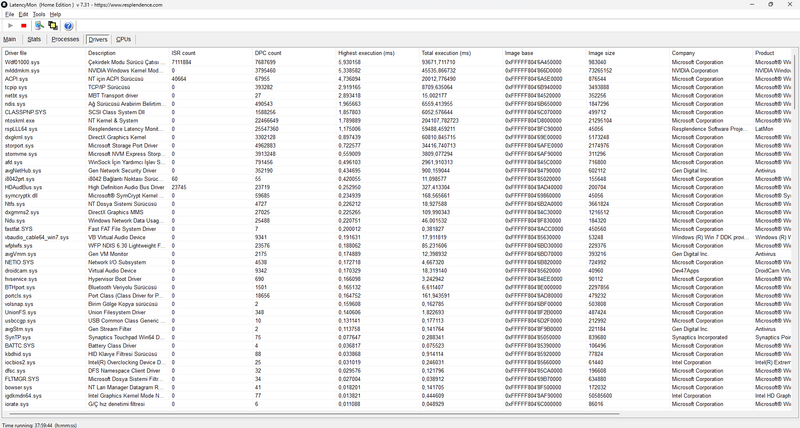Open the Edit menu
Screen dimensions: 800x428
coord(23,14)
